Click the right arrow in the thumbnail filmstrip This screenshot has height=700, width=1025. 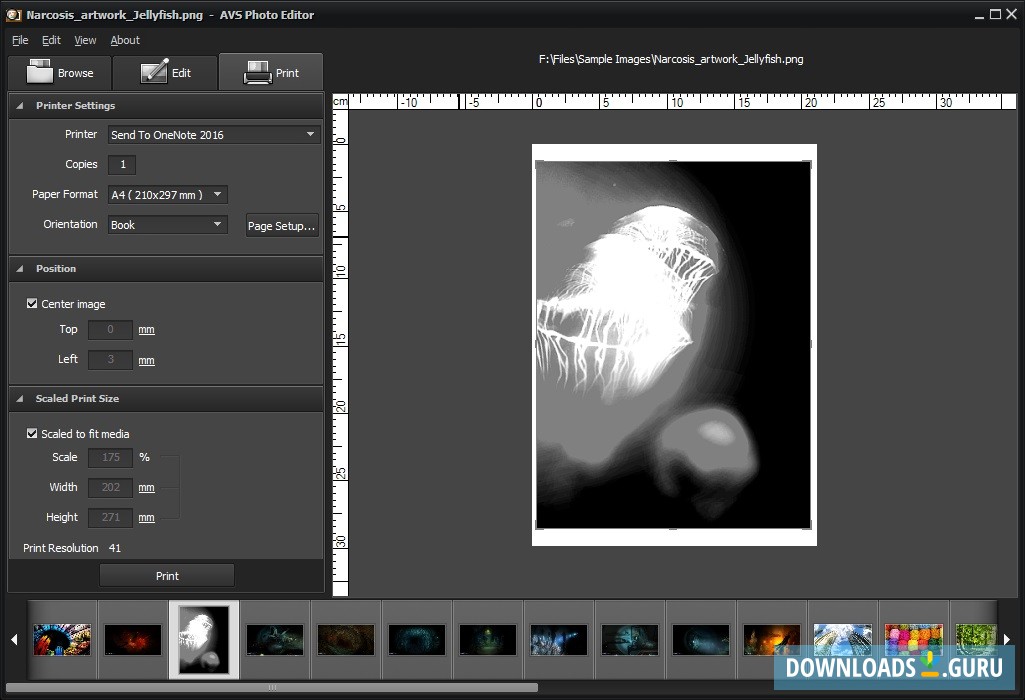[1008, 640]
